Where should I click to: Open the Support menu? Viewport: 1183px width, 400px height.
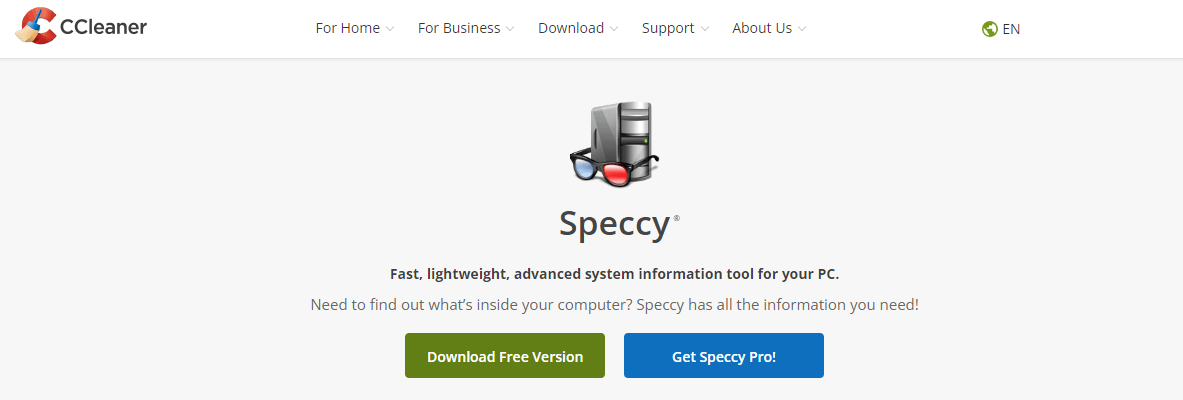[668, 29]
